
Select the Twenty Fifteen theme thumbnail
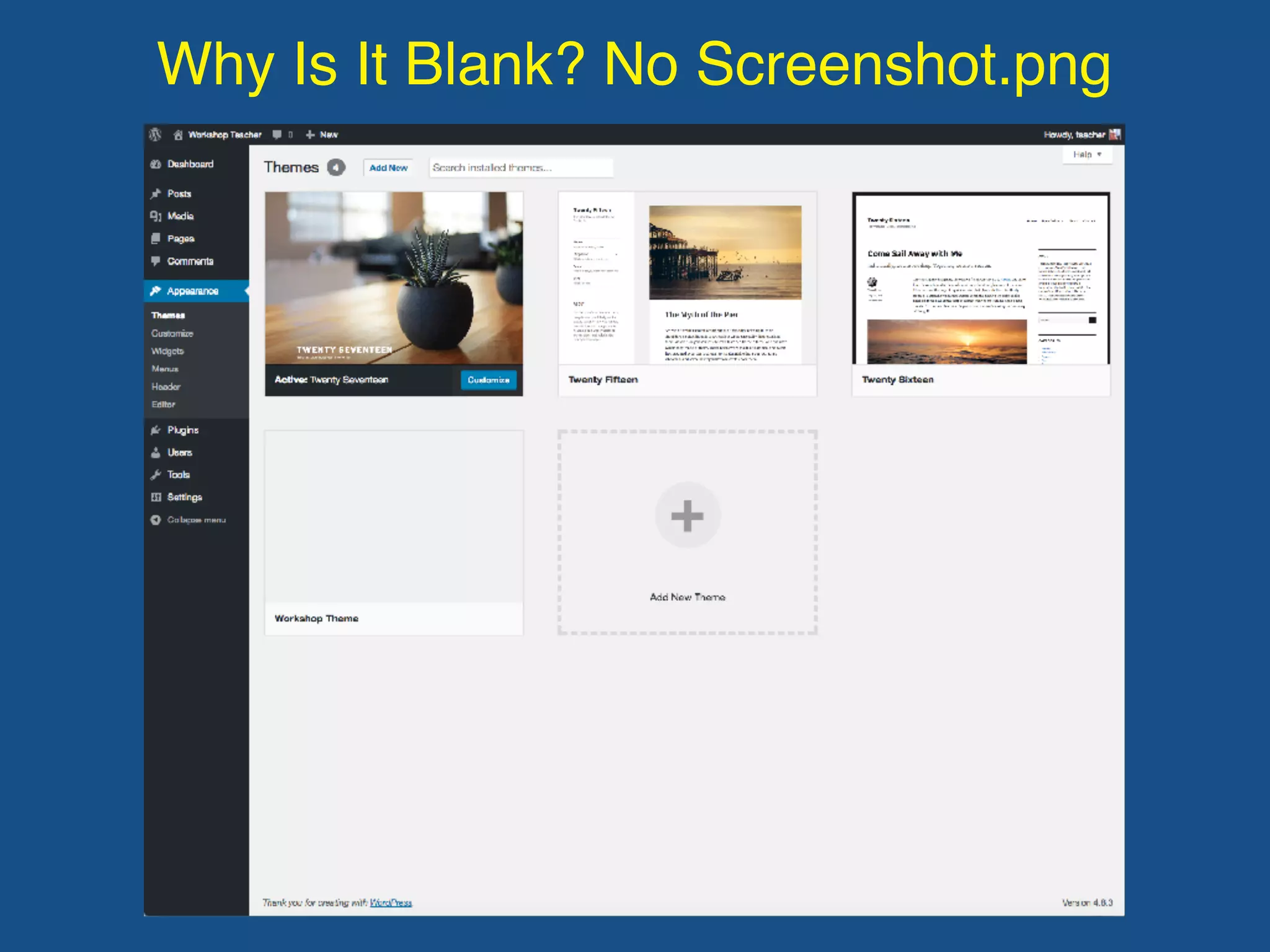pos(687,278)
